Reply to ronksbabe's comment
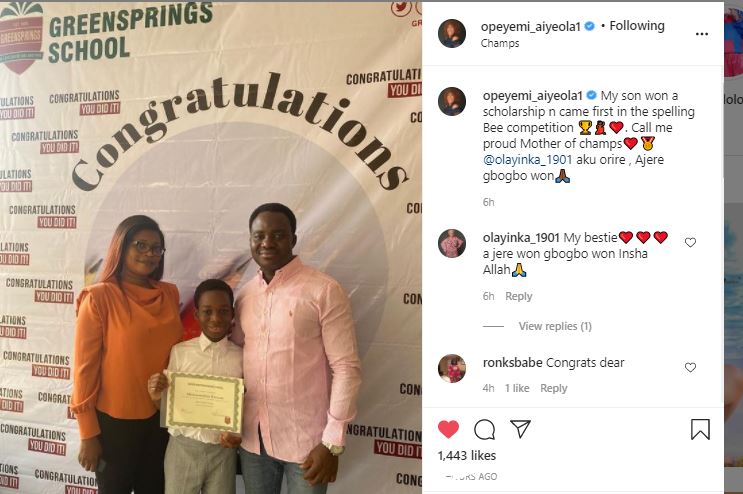This screenshot has width=743, height=494. tap(553, 388)
